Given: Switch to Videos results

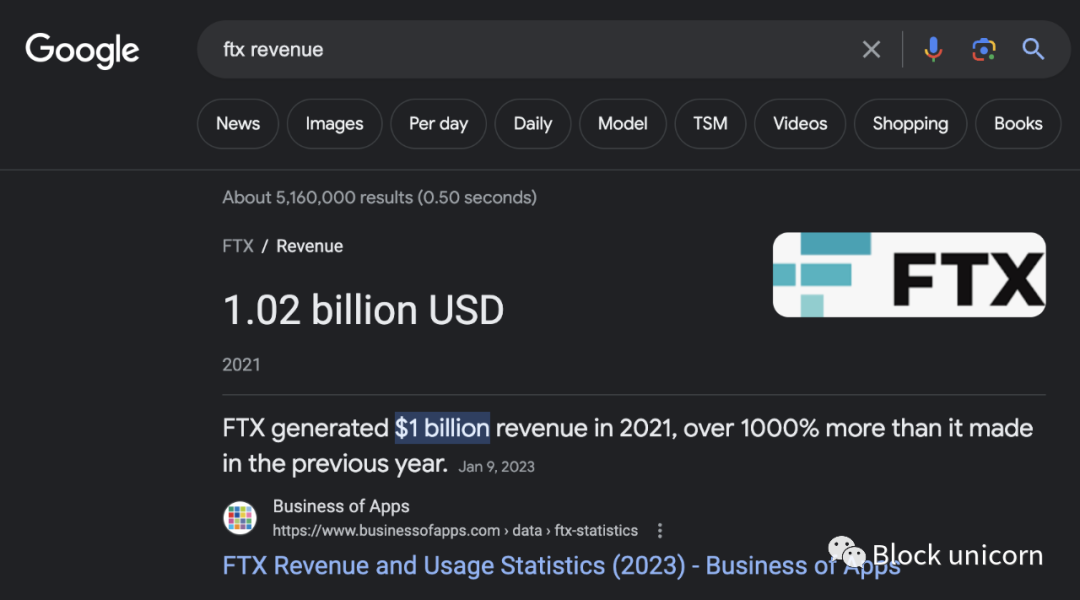Looking at the screenshot, I should [x=800, y=124].
